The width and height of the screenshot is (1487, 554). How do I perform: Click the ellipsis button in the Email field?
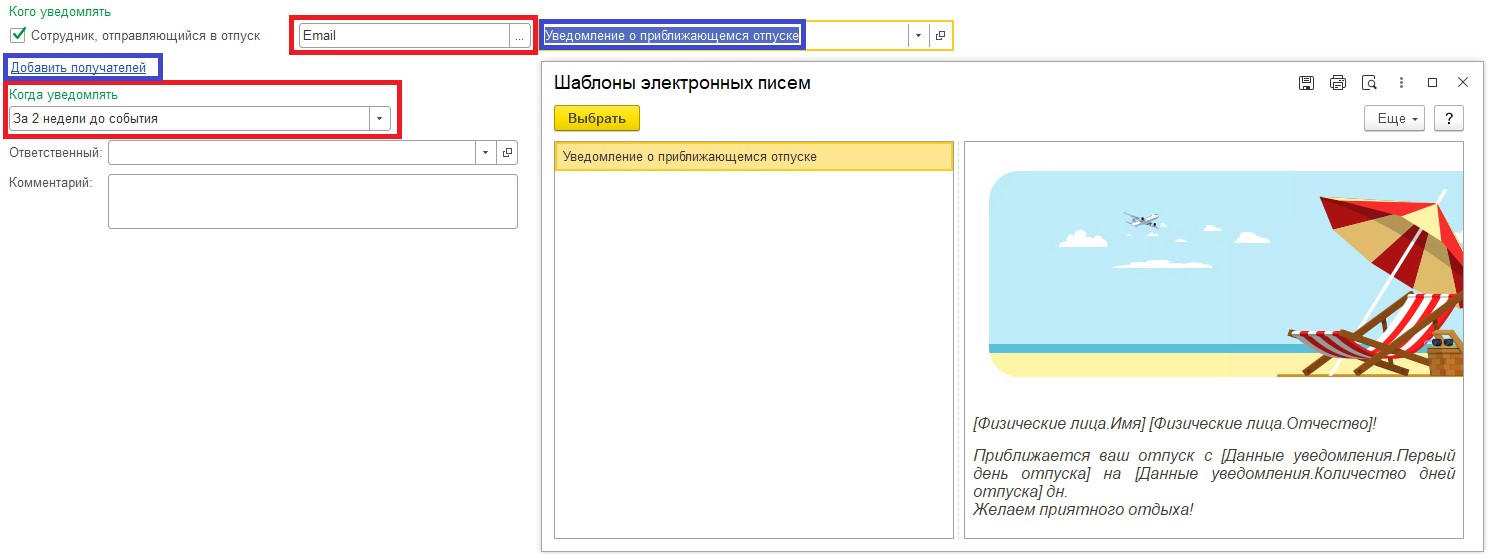tap(519, 36)
